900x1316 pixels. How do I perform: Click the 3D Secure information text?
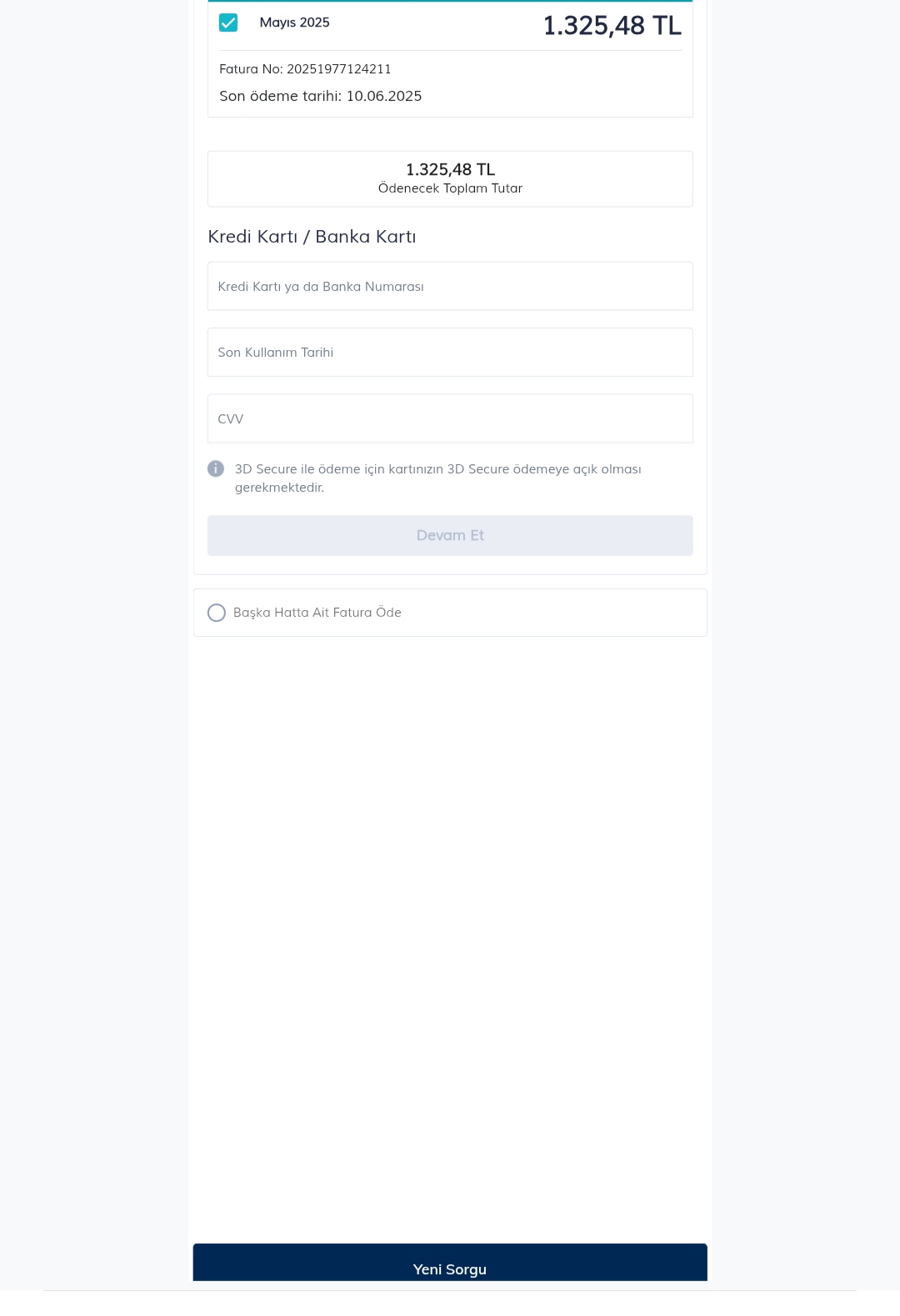point(438,478)
